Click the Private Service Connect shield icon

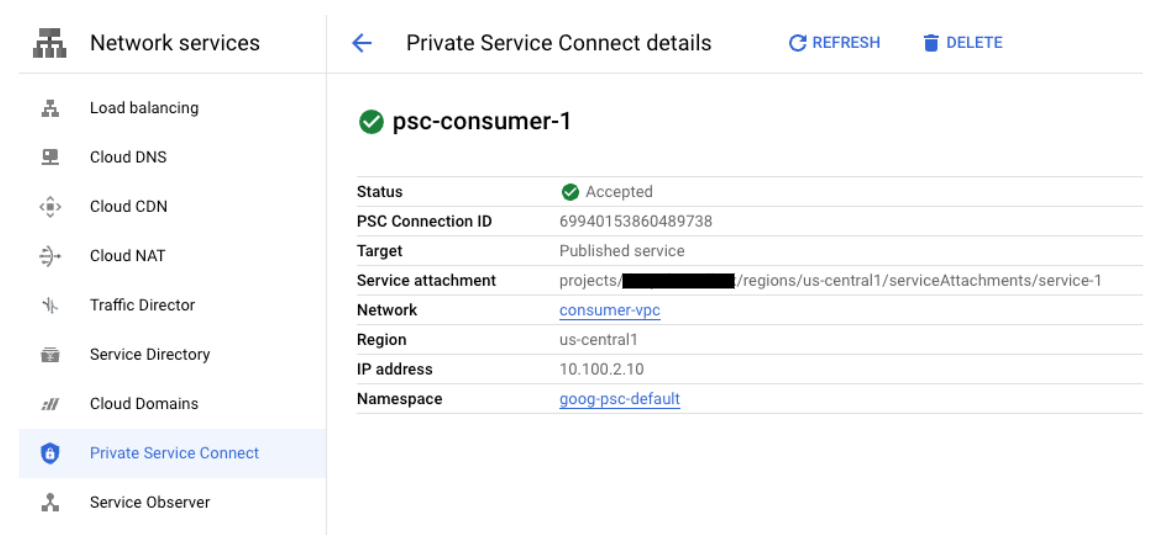point(50,453)
